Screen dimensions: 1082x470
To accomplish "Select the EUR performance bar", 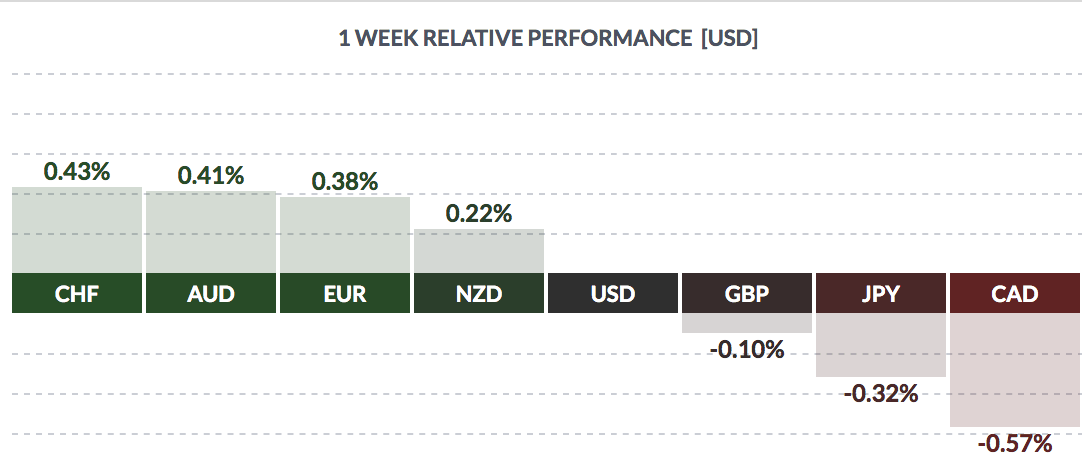I will pos(345,234).
